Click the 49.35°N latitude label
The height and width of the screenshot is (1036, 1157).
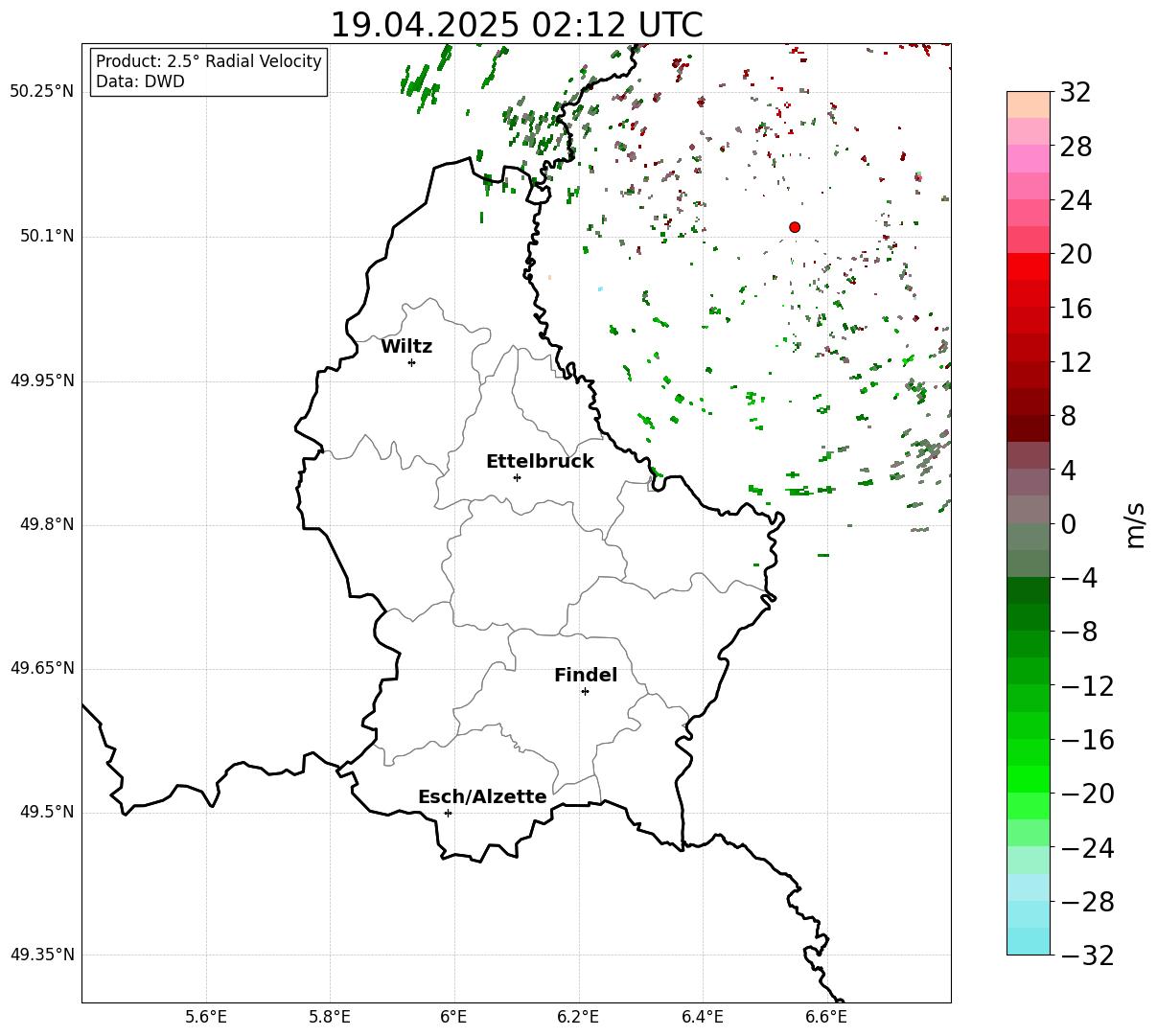click(41, 955)
